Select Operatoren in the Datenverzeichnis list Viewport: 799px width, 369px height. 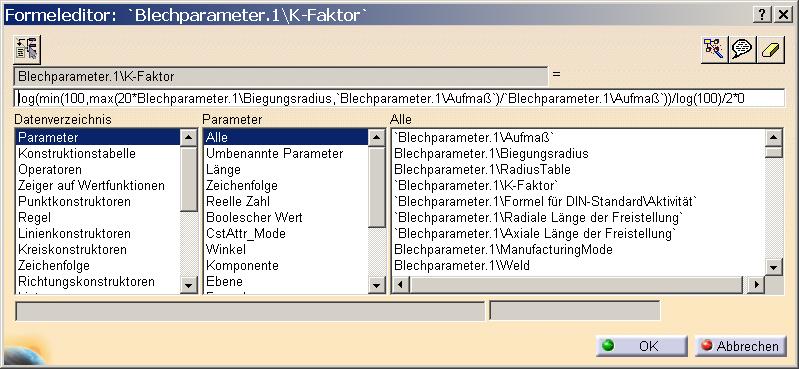98,169
